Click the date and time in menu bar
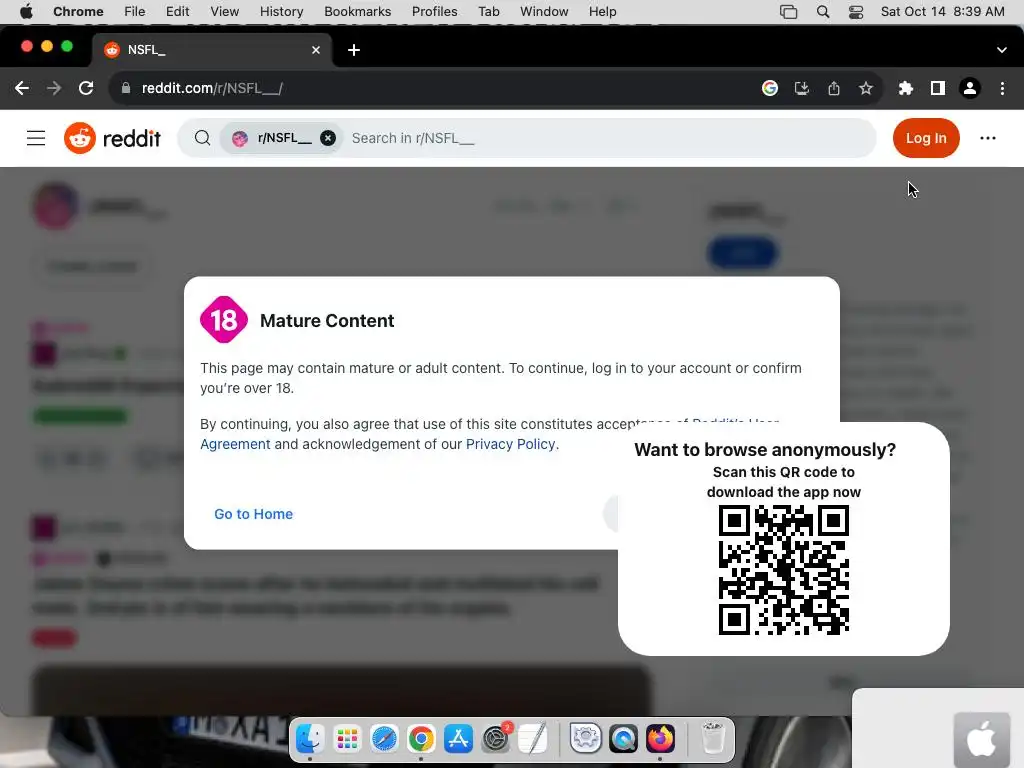This screenshot has height=768, width=1024. [x=942, y=11]
